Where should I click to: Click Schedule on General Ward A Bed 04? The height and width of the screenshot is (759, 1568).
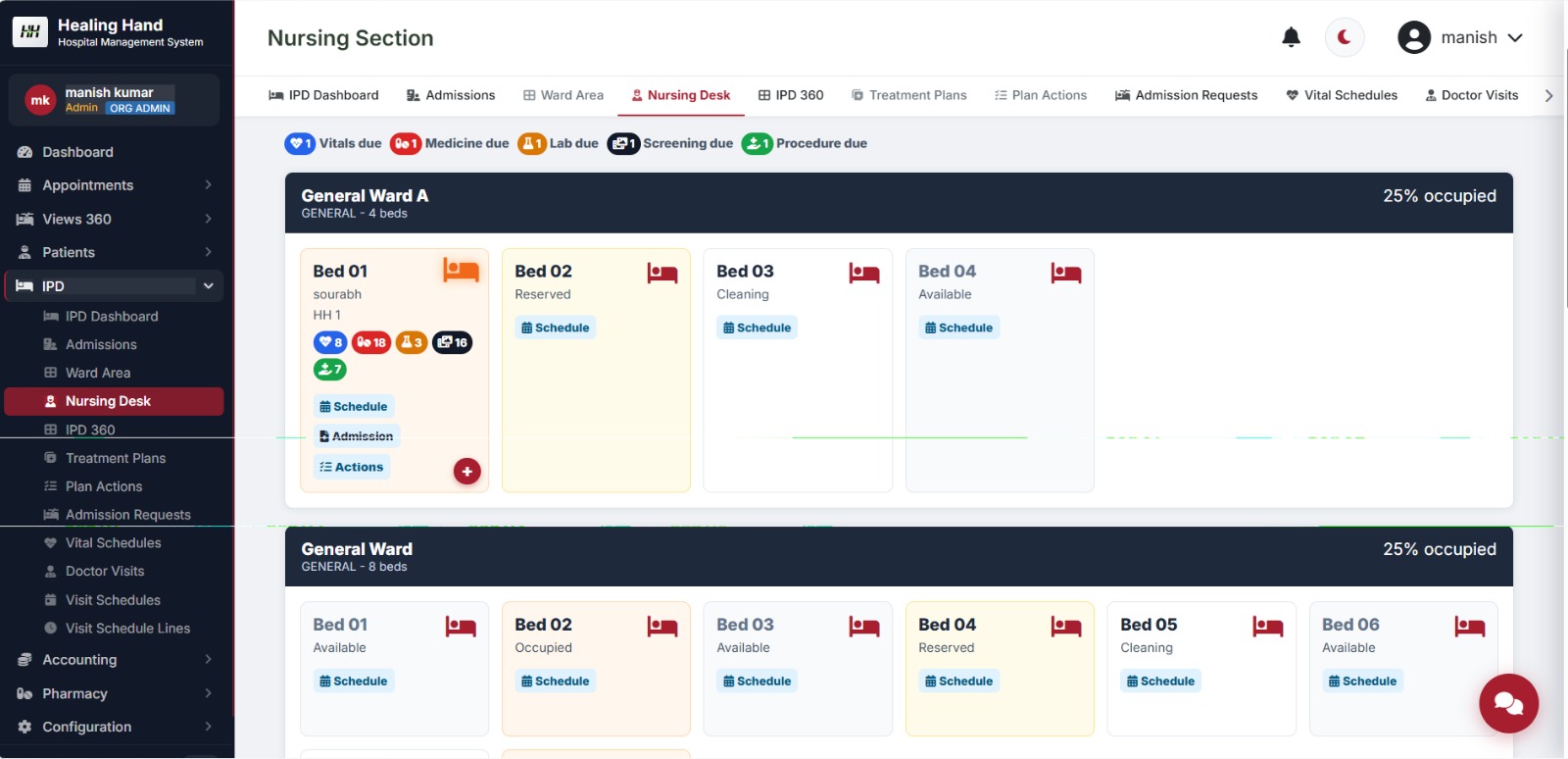point(959,328)
